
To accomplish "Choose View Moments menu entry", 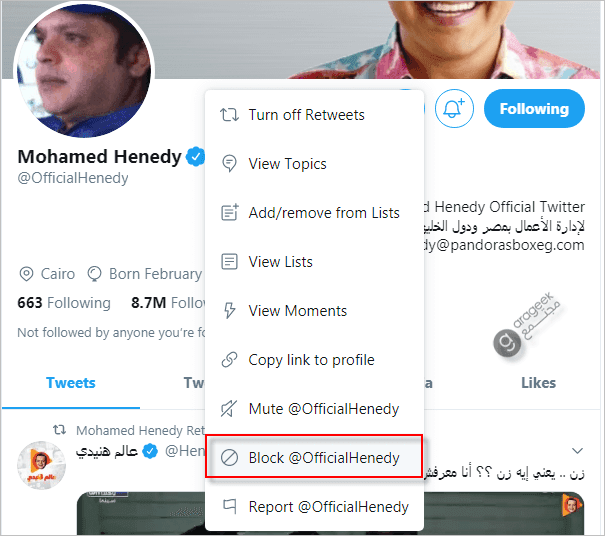I will pos(297,311).
